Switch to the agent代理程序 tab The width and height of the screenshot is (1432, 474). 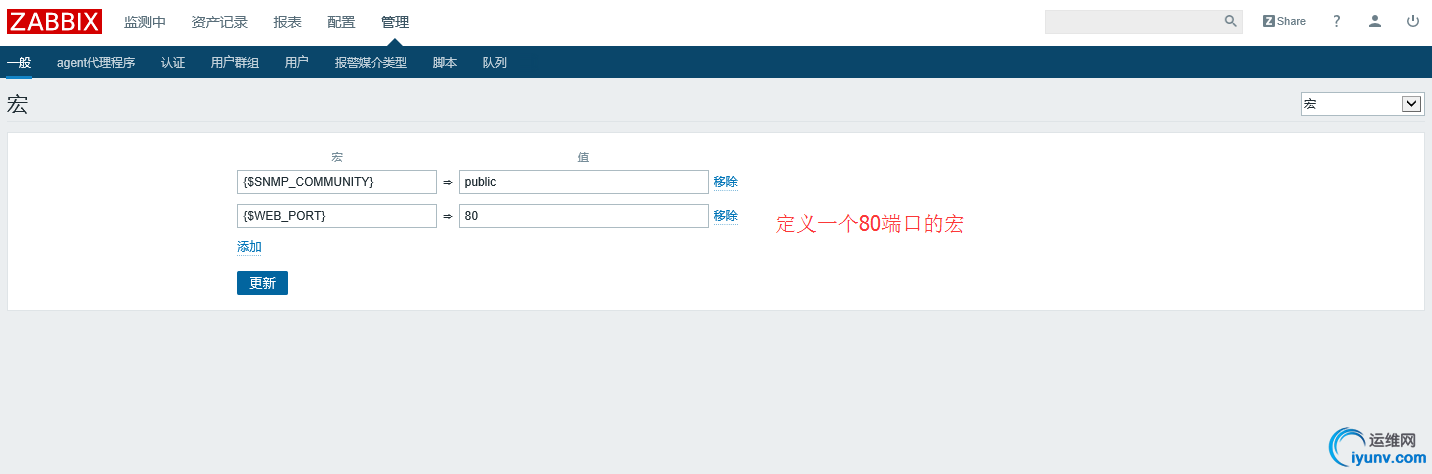pyautogui.click(x=96, y=62)
